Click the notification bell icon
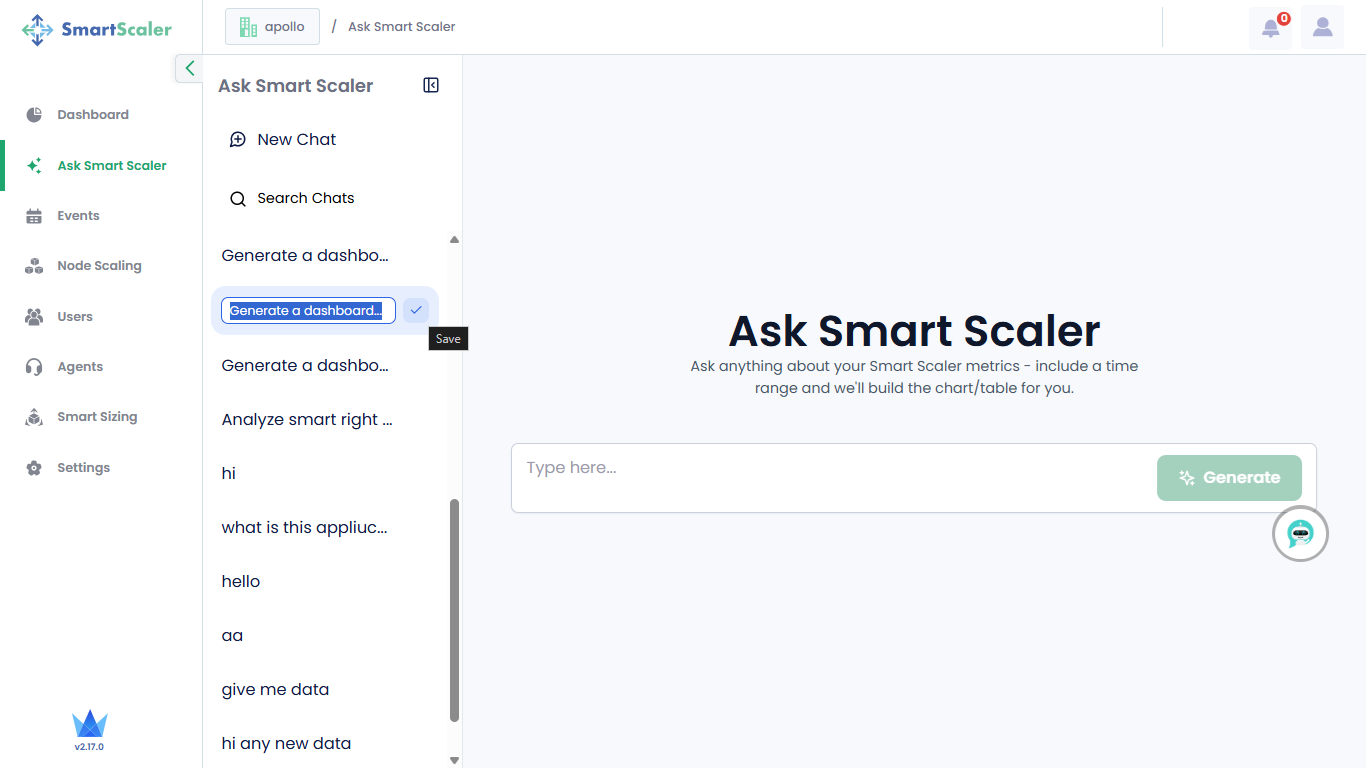The width and height of the screenshot is (1369, 768). (1270, 28)
